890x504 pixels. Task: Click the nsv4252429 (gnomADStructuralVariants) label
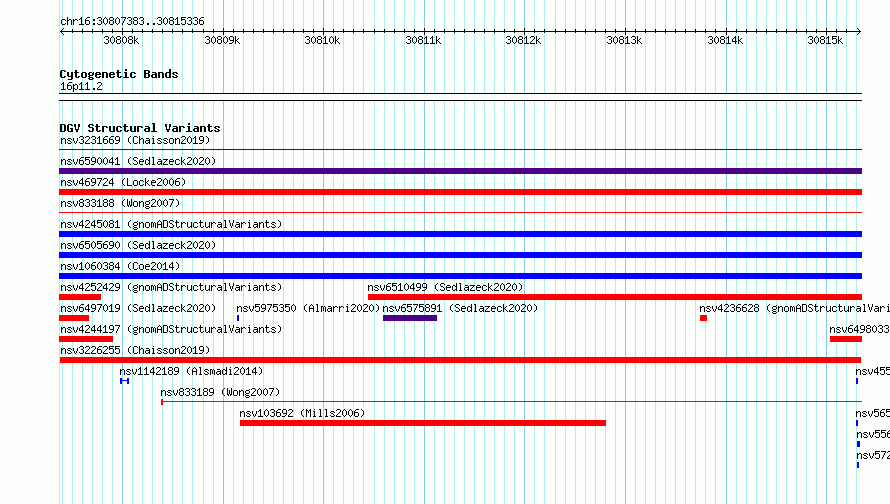pos(171,287)
